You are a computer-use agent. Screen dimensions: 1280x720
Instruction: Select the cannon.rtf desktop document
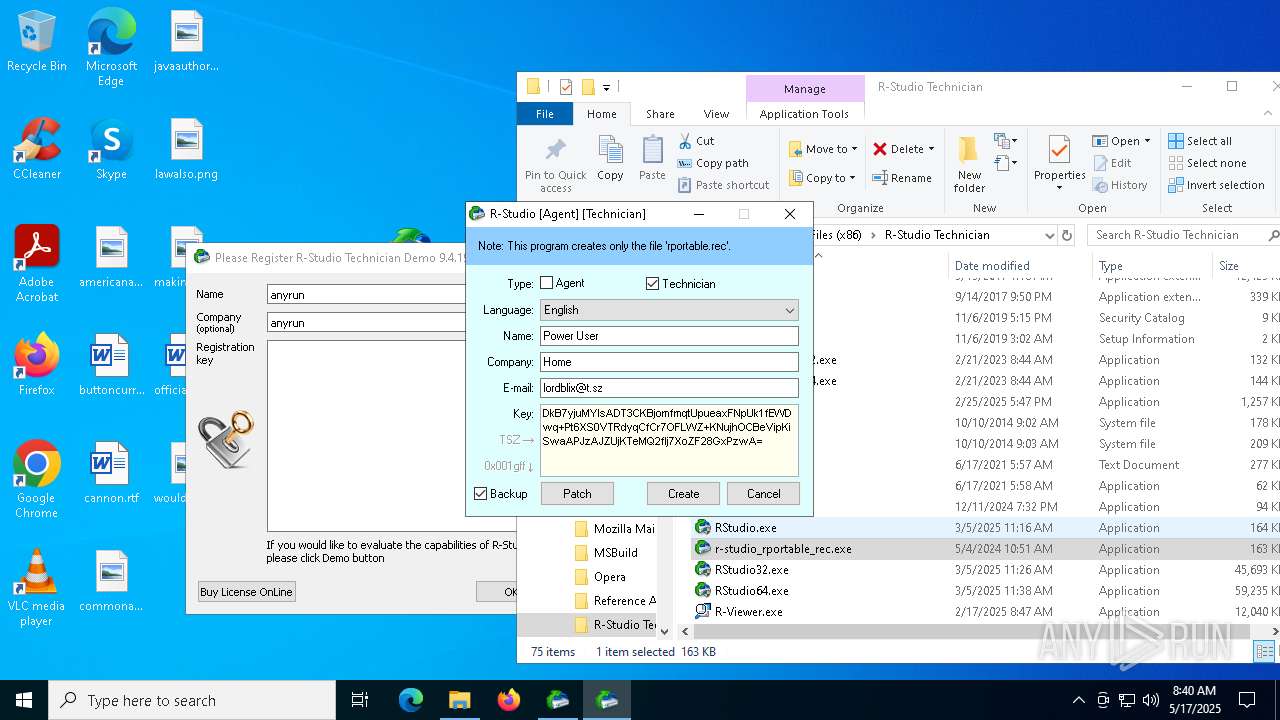111,474
